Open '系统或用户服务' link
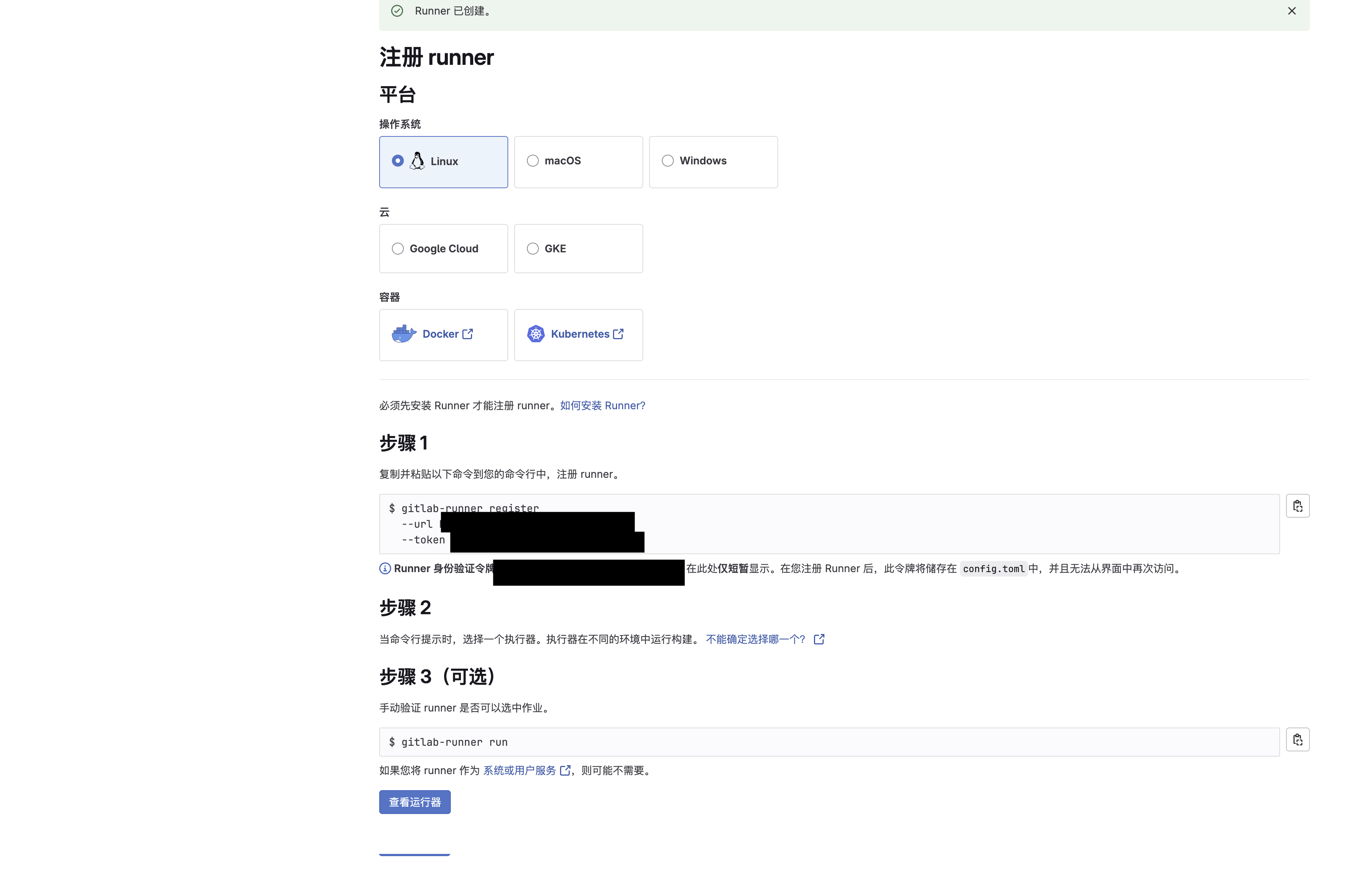 coord(519,771)
